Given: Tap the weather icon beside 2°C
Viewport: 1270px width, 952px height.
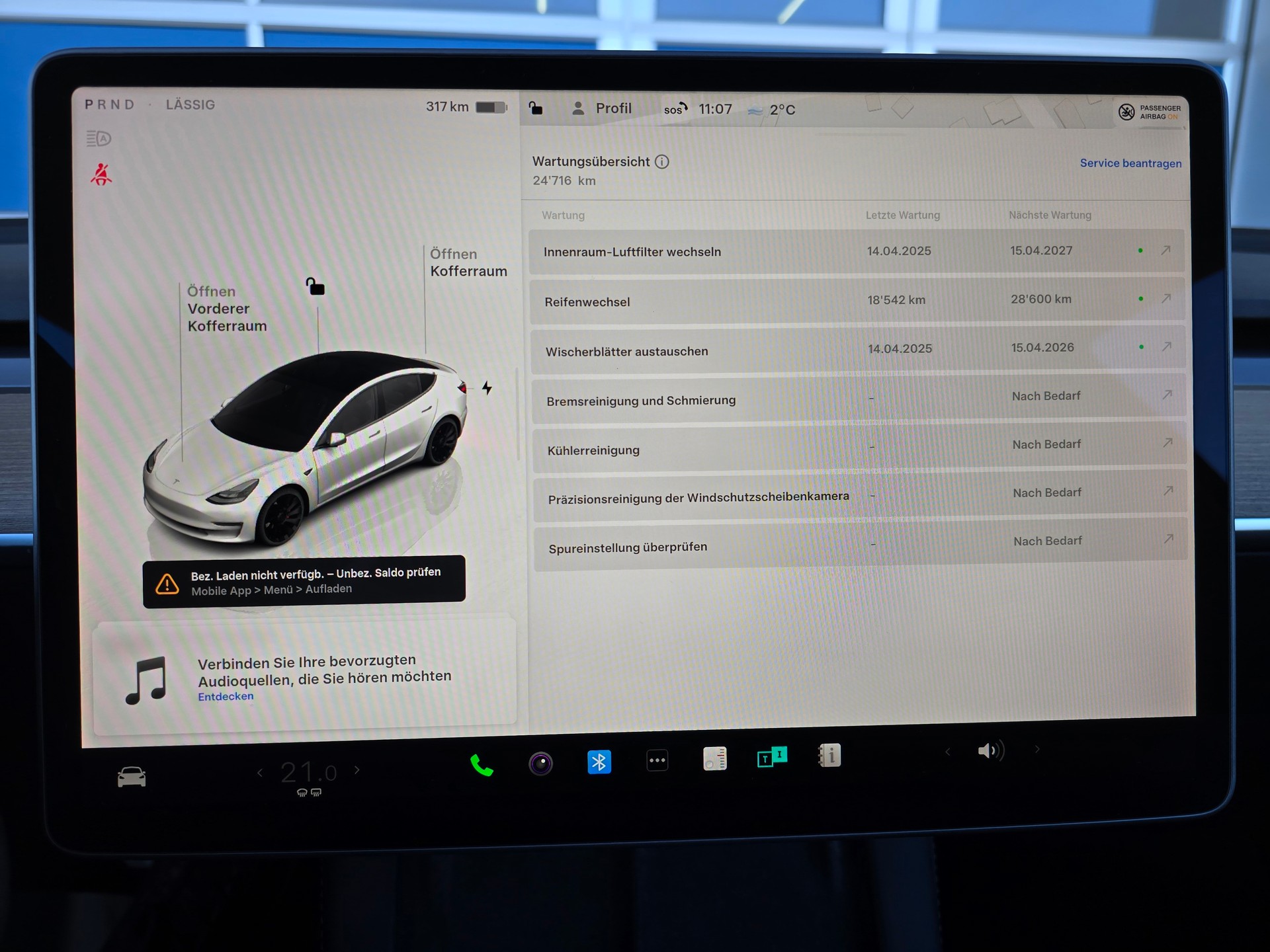Looking at the screenshot, I should click(x=755, y=110).
